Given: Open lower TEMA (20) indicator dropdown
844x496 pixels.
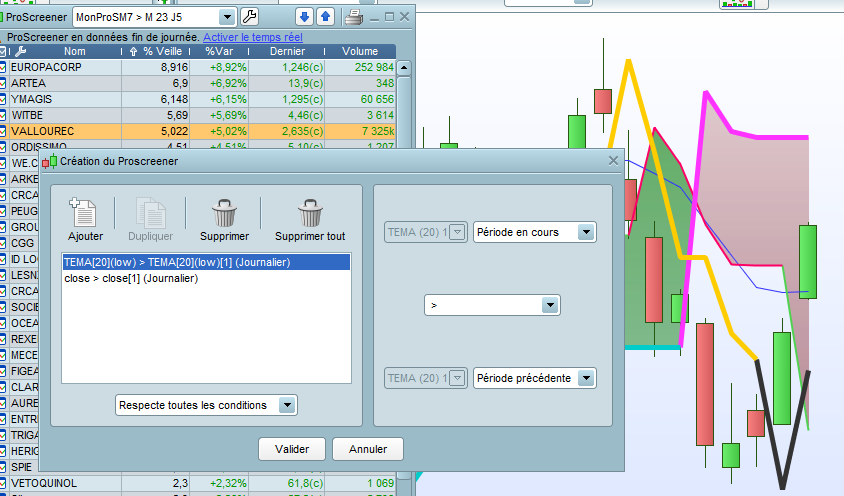Looking at the screenshot, I should coord(458,378).
